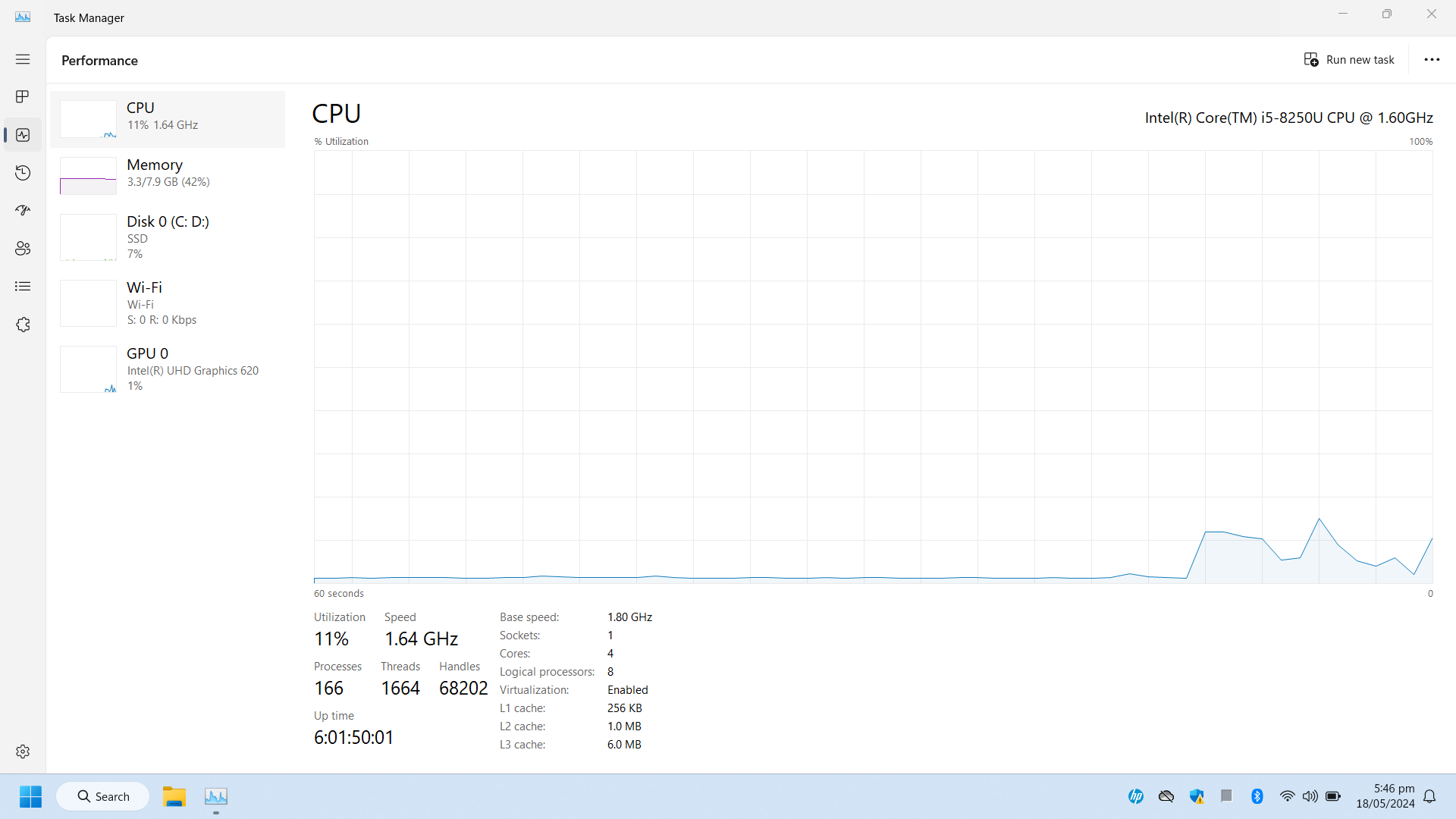Open Startup apps page in sidebar
This screenshot has height=819, width=1456.
(x=23, y=211)
